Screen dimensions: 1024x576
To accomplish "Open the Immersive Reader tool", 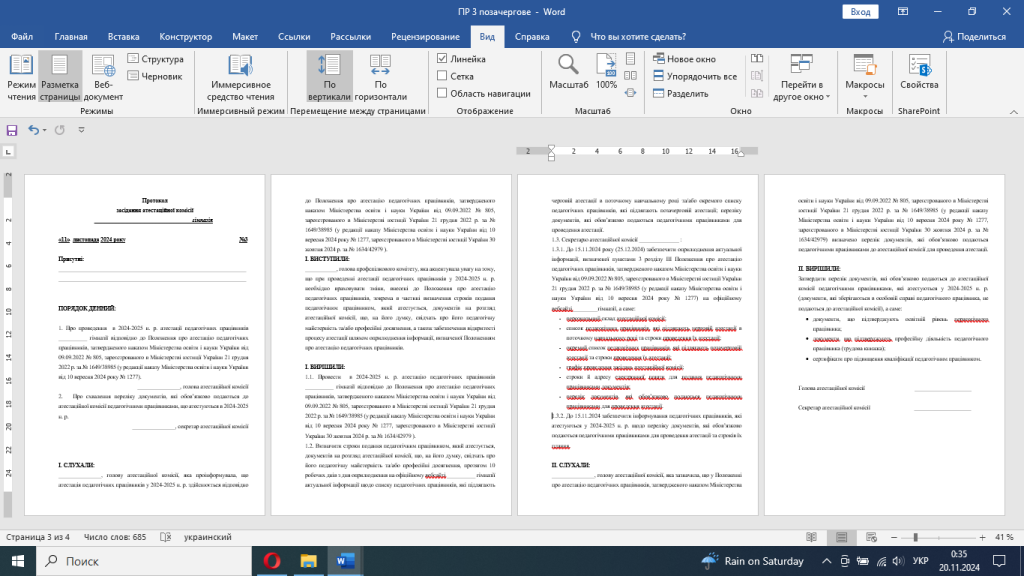I will click(239, 77).
